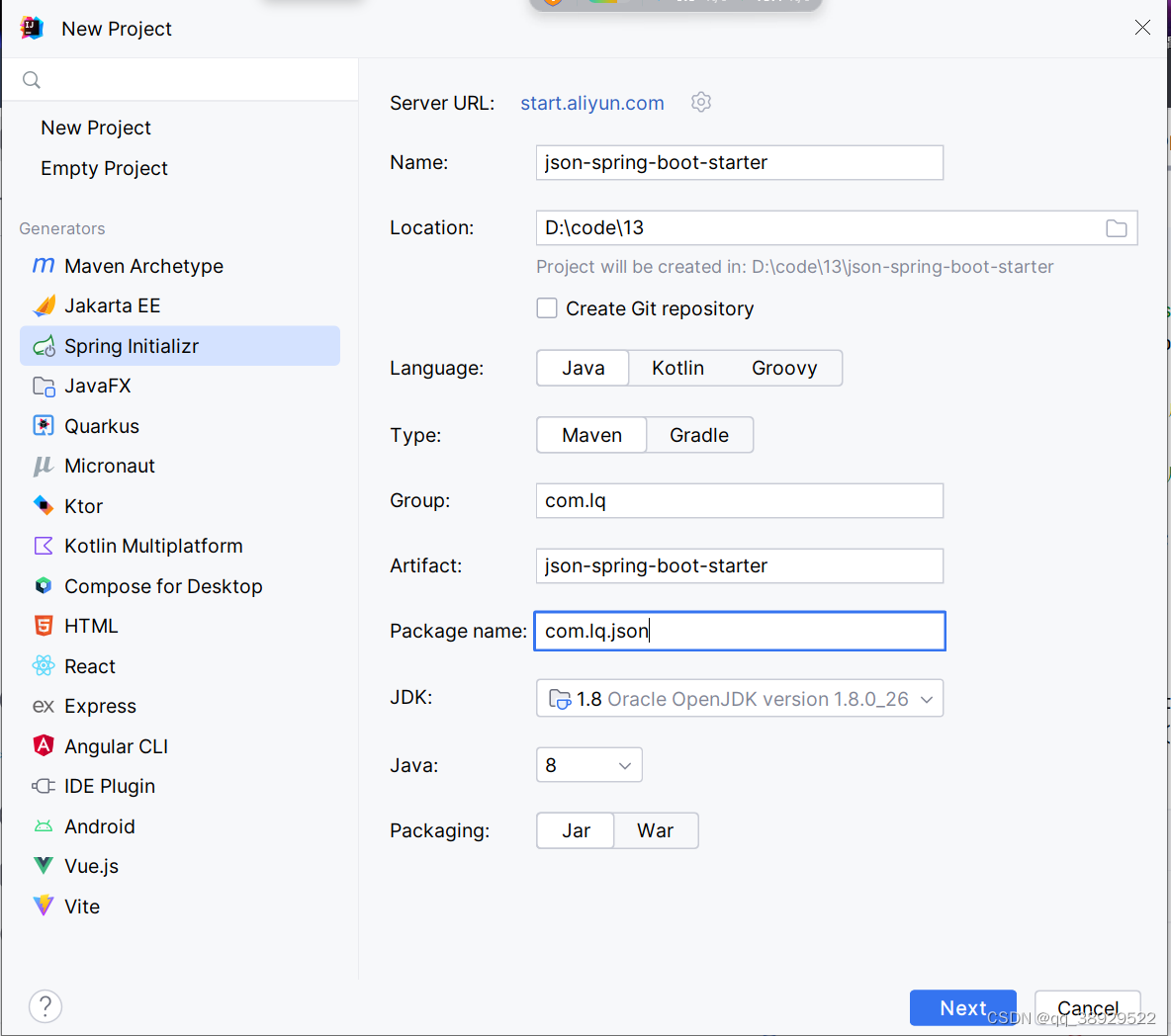
Task: Select the Angular CLI icon
Action: click(x=44, y=745)
